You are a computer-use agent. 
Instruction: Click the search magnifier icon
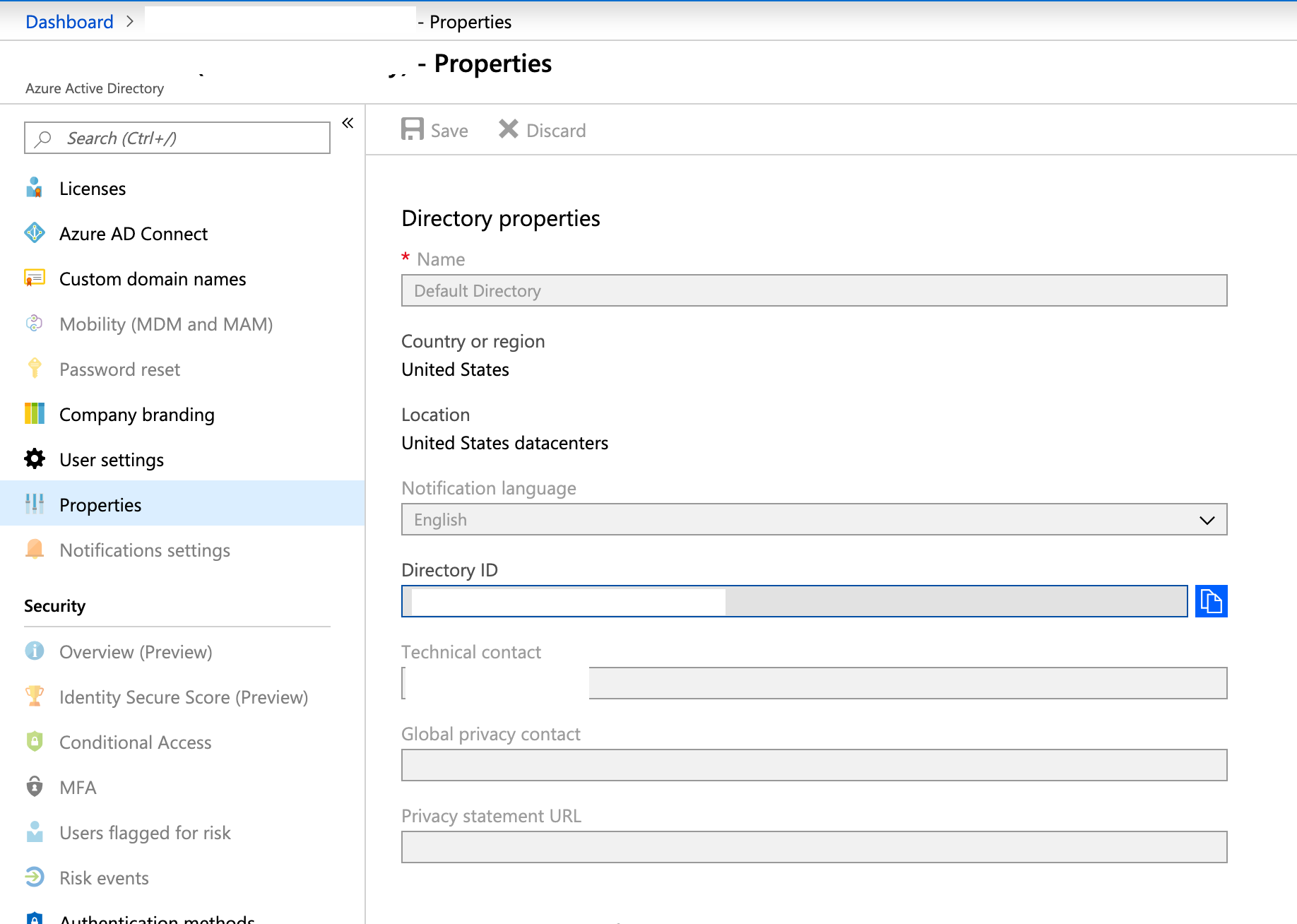(43, 138)
